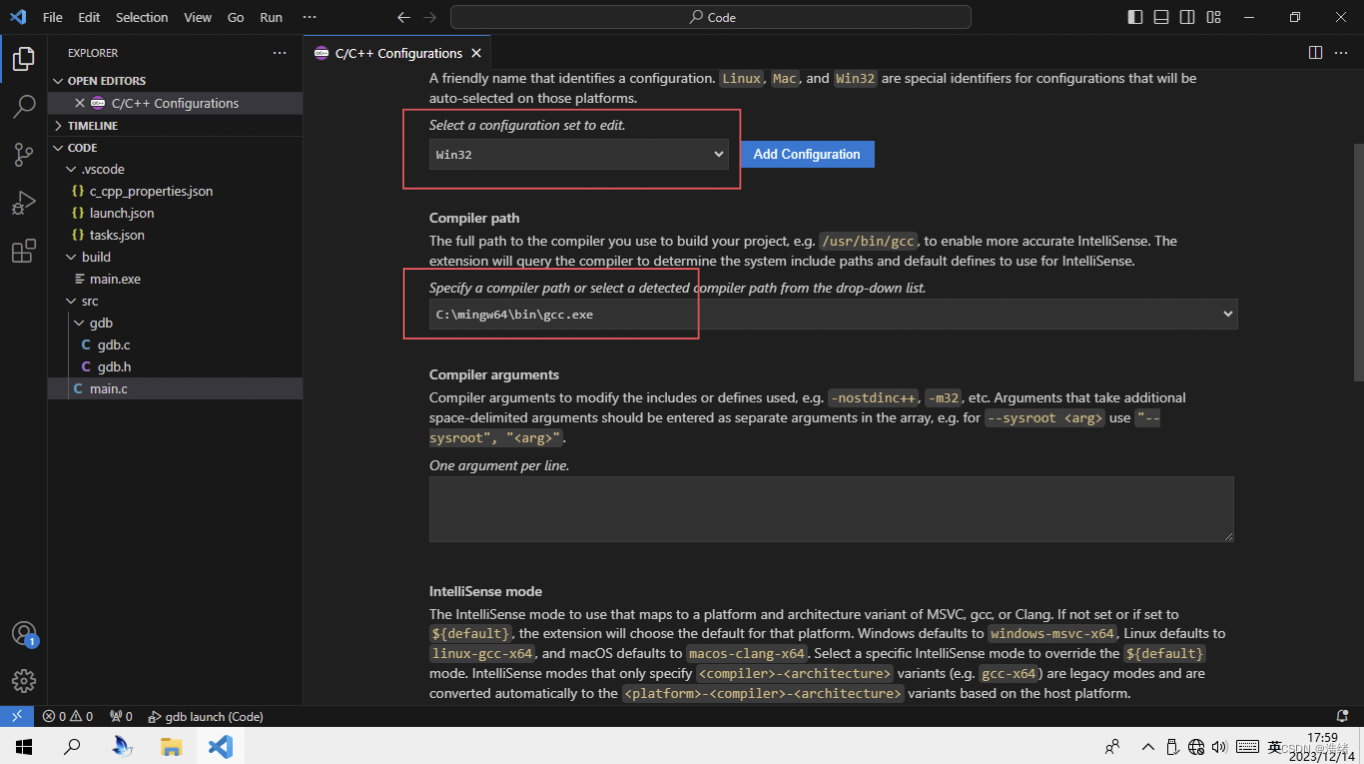Open the compiler path dropdown list
The height and width of the screenshot is (764, 1364).
click(1228, 314)
